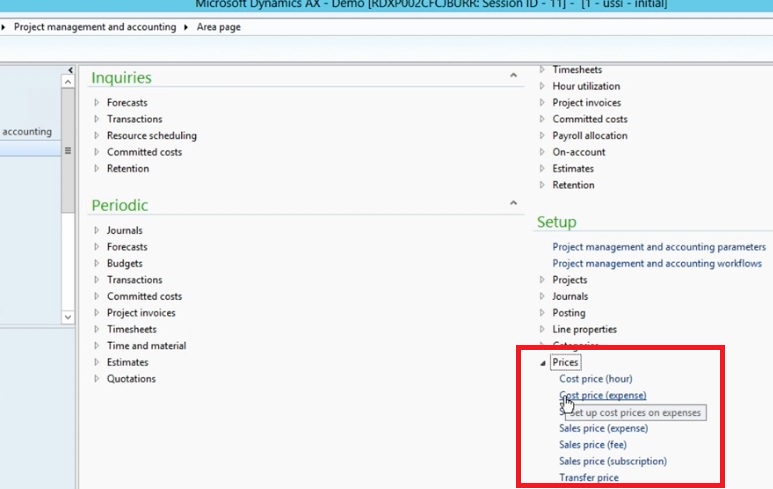Image resolution: width=773 pixels, height=489 pixels.
Task: Expand Committed costs under Inquiries
Action: (x=97, y=152)
